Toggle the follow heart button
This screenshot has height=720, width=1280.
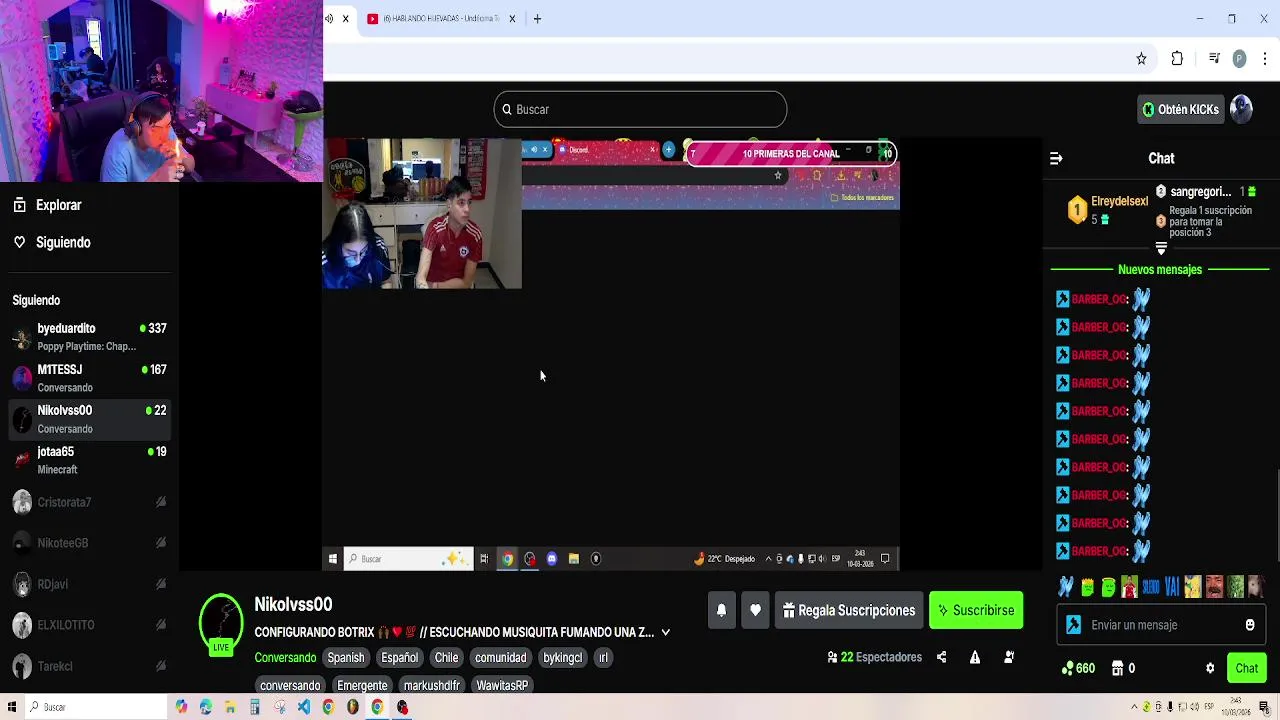(x=755, y=610)
